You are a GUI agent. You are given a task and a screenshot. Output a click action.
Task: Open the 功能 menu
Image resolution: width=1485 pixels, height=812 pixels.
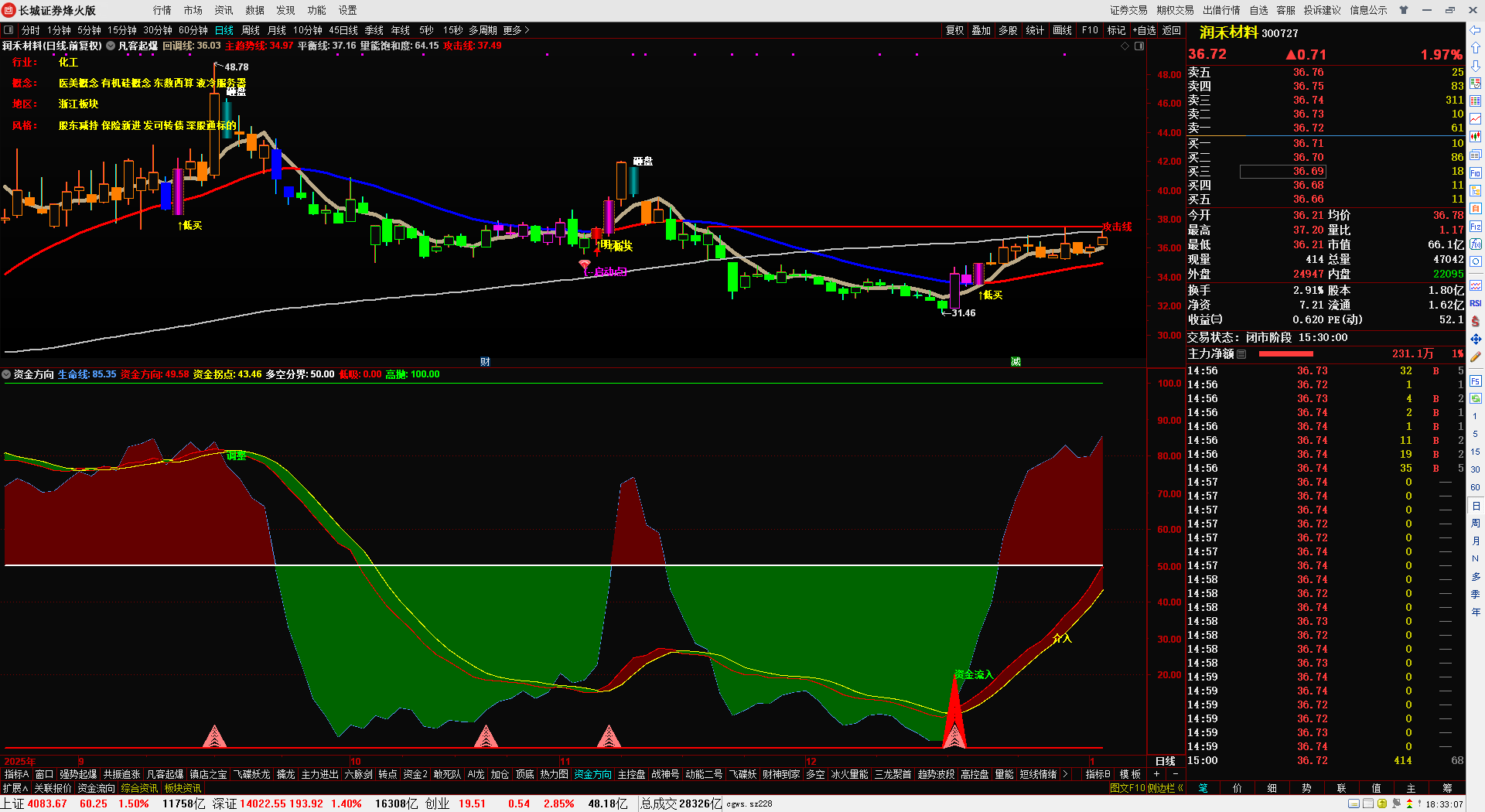[316, 10]
